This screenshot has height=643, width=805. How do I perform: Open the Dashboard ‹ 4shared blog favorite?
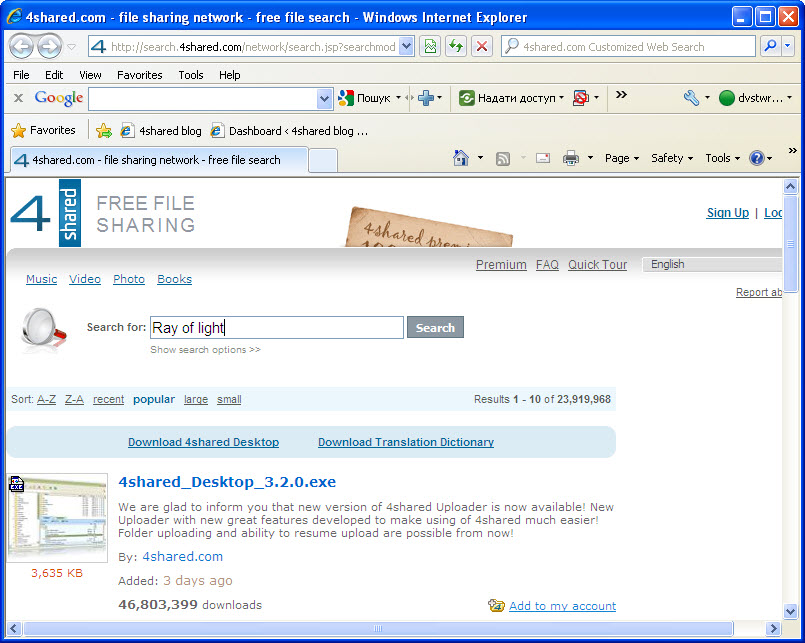[289, 131]
